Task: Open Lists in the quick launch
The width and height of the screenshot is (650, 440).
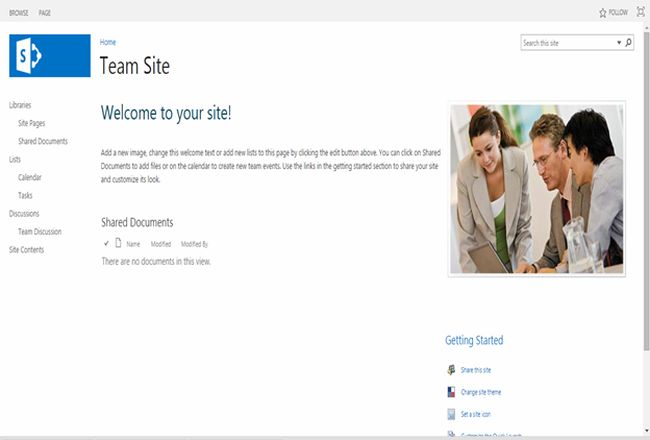Action: pos(15,159)
